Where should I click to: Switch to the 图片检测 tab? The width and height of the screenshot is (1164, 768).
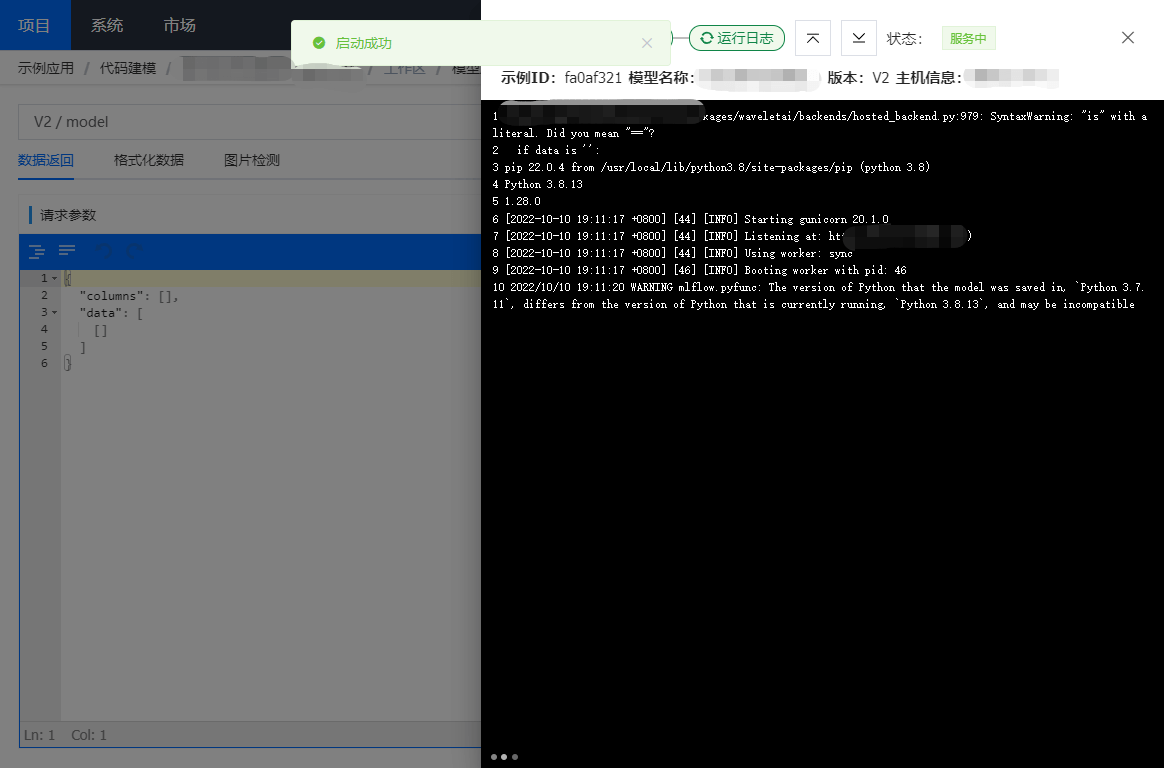252,160
